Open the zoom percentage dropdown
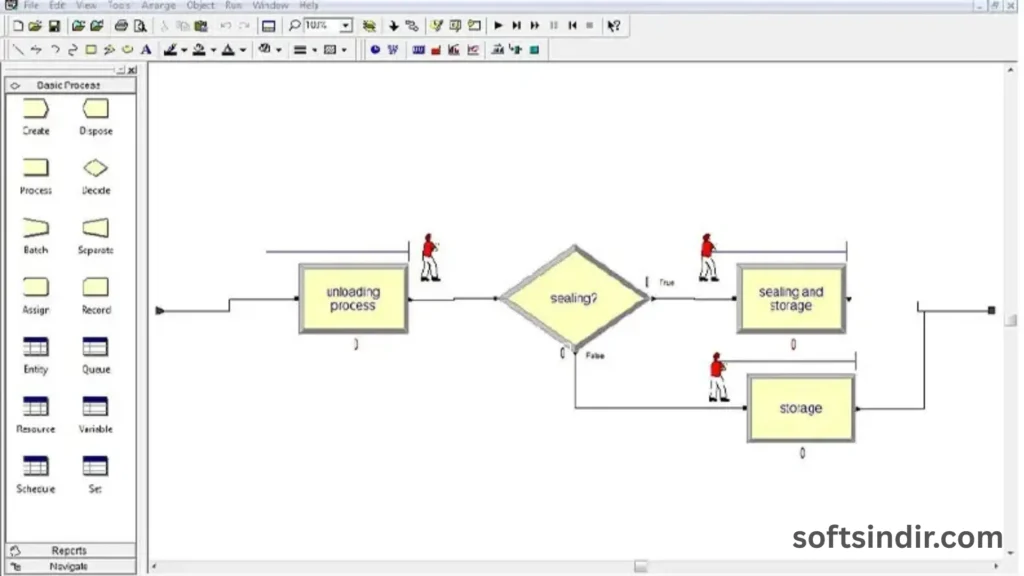Image resolution: width=1024 pixels, height=576 pixels. [346, 25]
